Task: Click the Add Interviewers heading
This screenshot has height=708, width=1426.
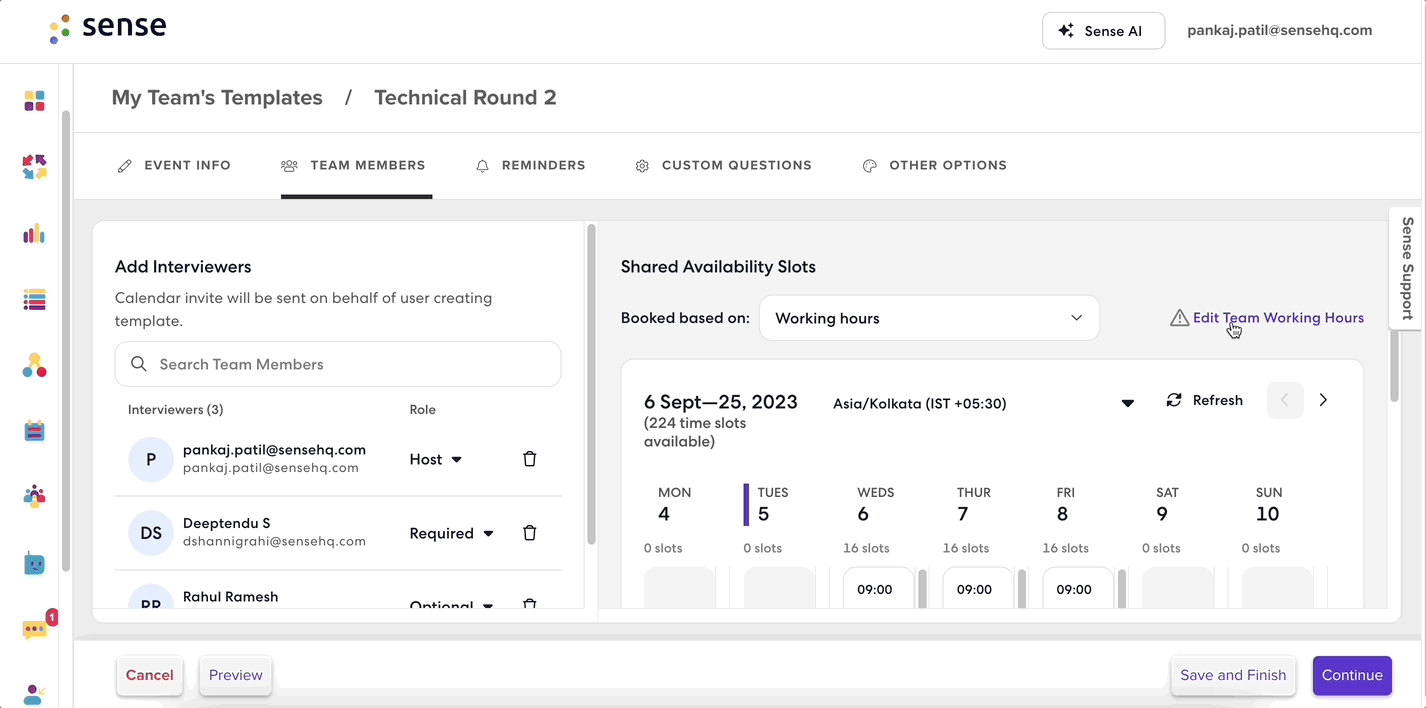Action: pyautogui.click(x=183, y=267)
